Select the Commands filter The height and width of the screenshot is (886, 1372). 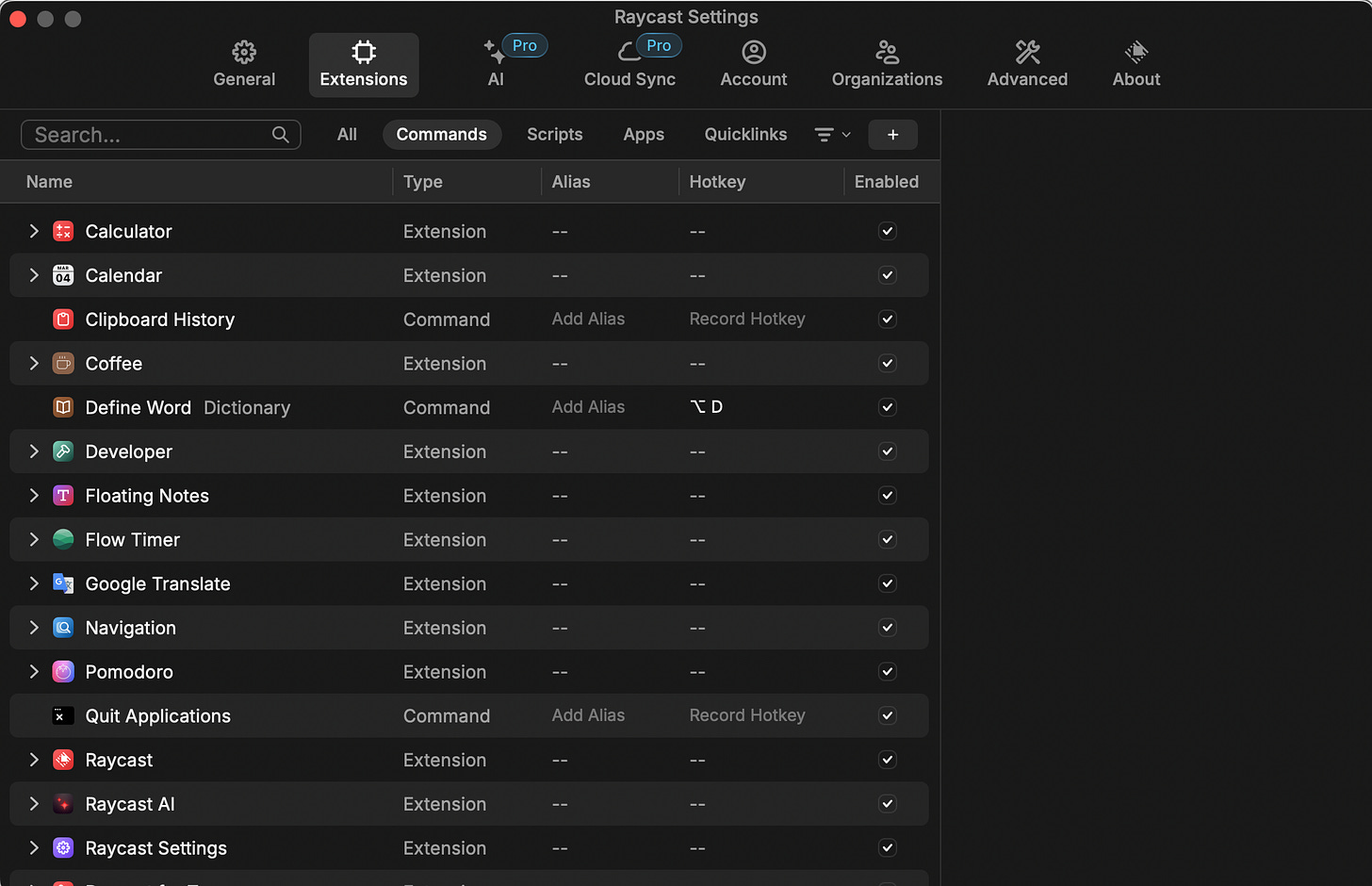click(x=441, y=135)
